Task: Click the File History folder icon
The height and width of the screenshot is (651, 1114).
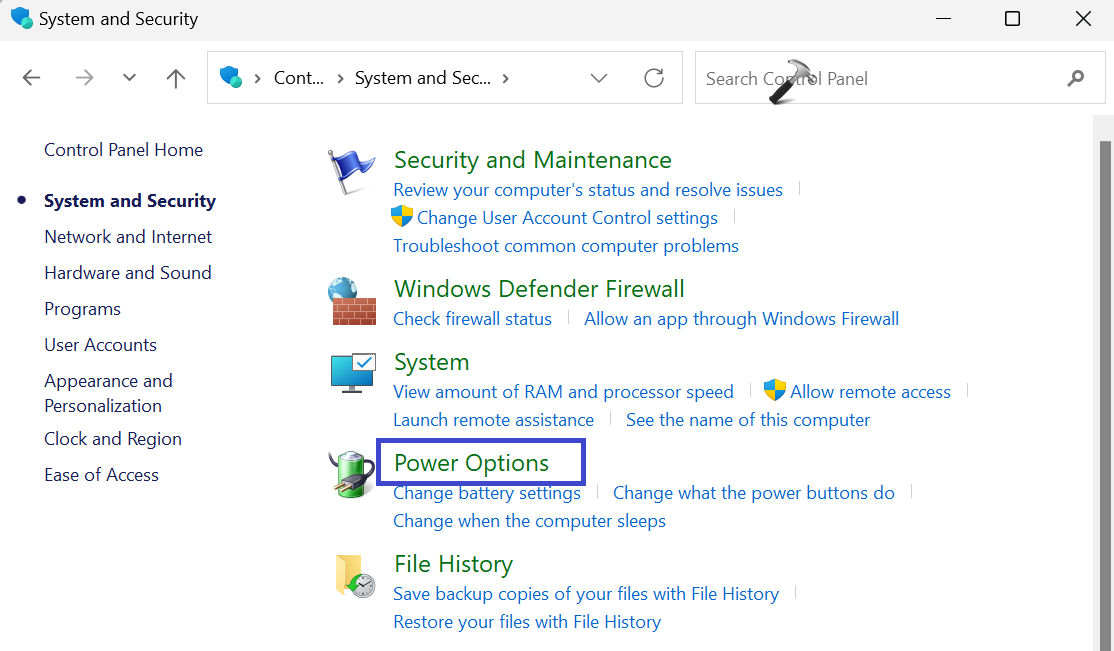Action: click(x=354, y=576)
